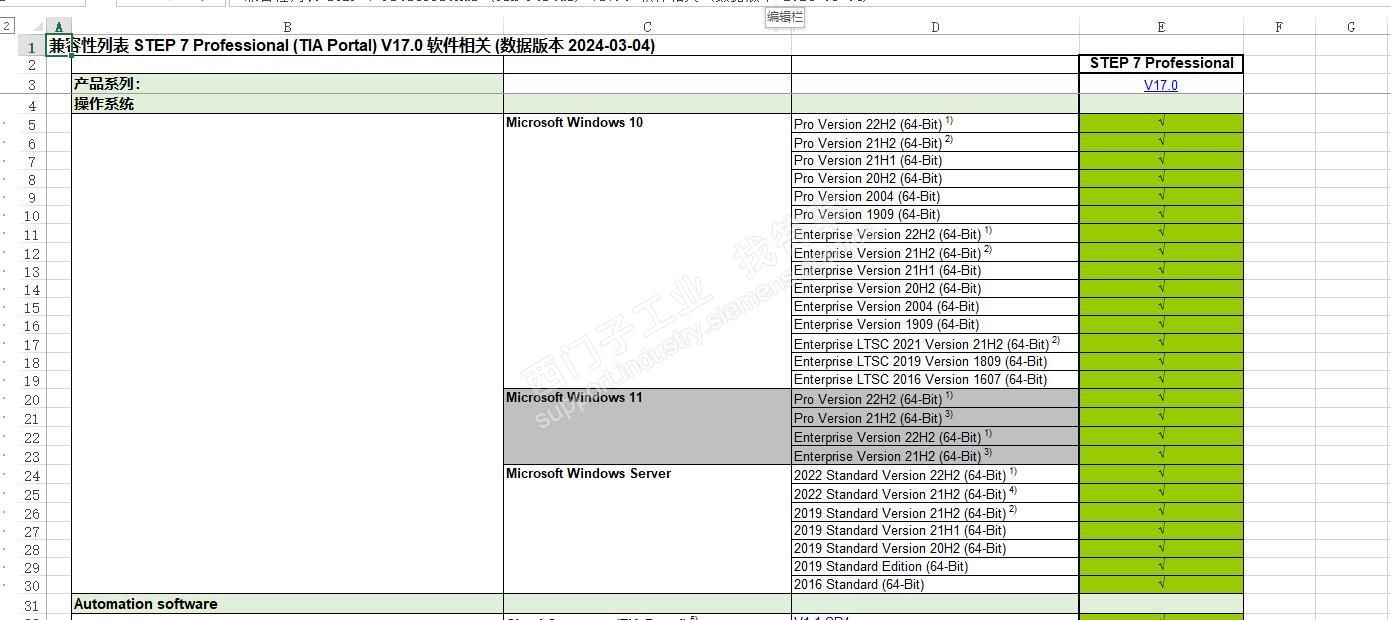This screenshot has width=1391, height=620.
Task: Click the green checkmark cell in row 19
Action: tap(1161, 380)
